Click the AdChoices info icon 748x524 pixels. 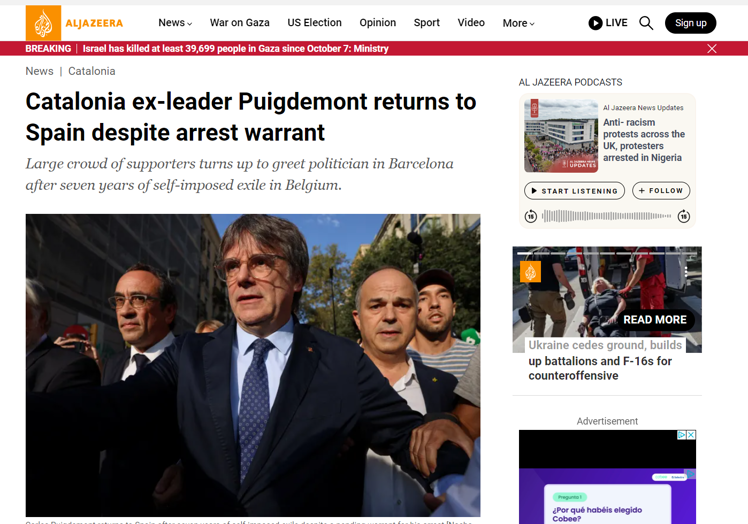coord(682,435)
